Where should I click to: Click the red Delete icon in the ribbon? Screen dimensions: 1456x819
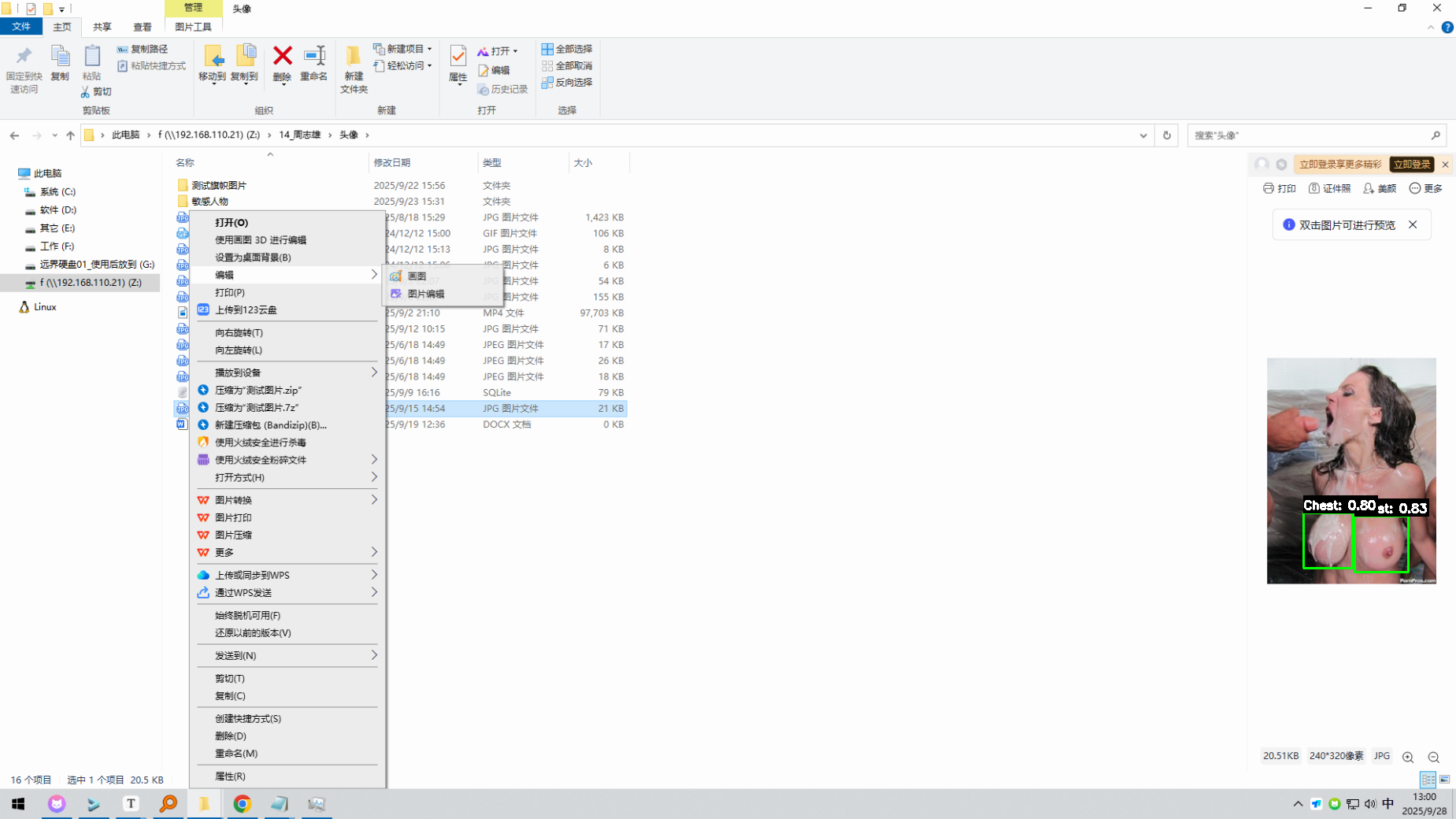(x=282, y=57)
